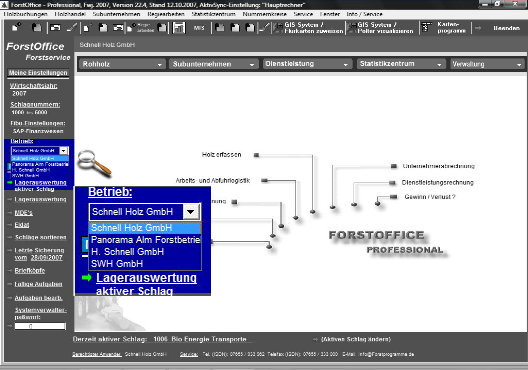Screen dimensions: 528x370
Task: Click the Beenden exit arrow button
Action: tap(478, 28)
